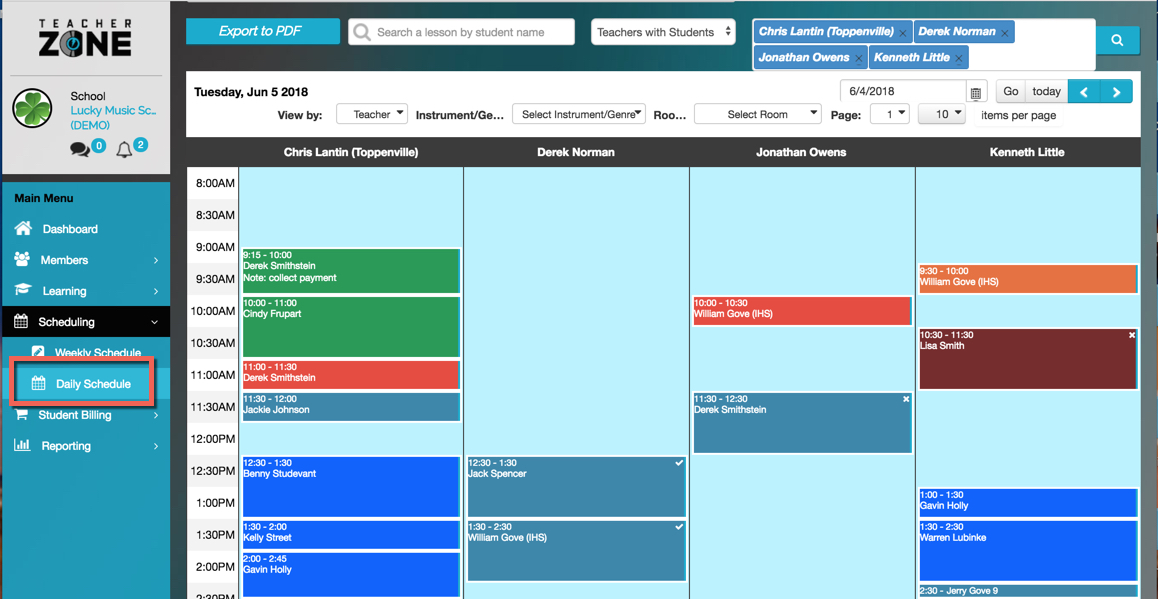Viewport: 1158px width, 599px height.
Task: Click the Teacher Zone logo
Action: tap(86, 38)
